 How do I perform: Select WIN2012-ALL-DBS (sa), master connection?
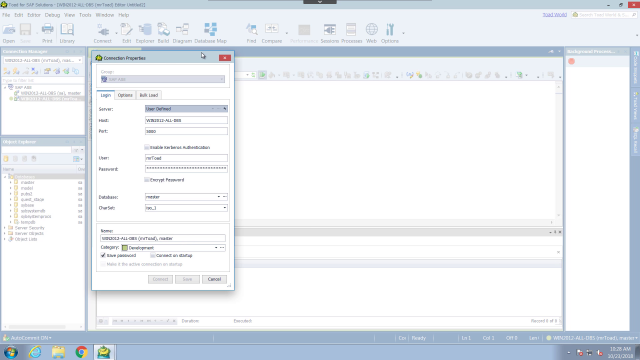[x=51, y=93]
